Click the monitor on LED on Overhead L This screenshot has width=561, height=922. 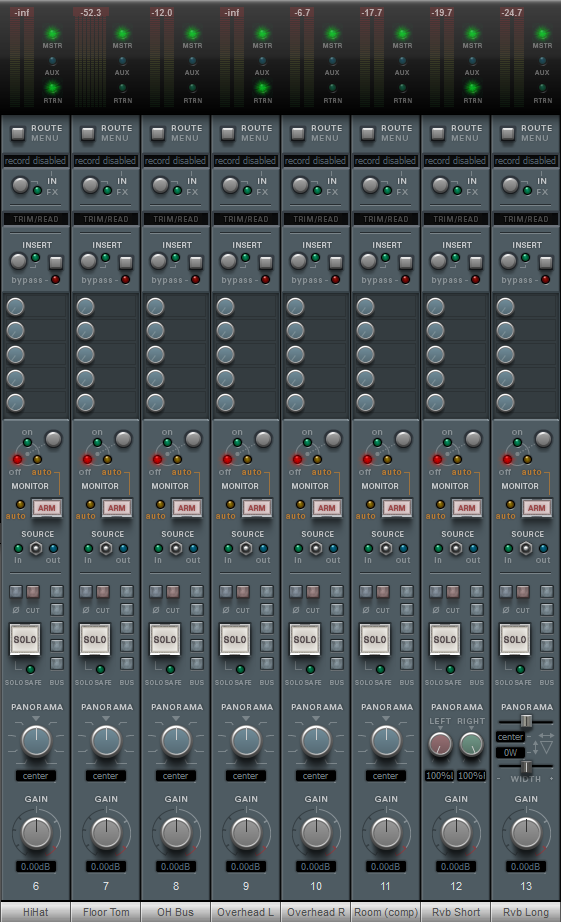pyautogui.click(x=237, y=442)
